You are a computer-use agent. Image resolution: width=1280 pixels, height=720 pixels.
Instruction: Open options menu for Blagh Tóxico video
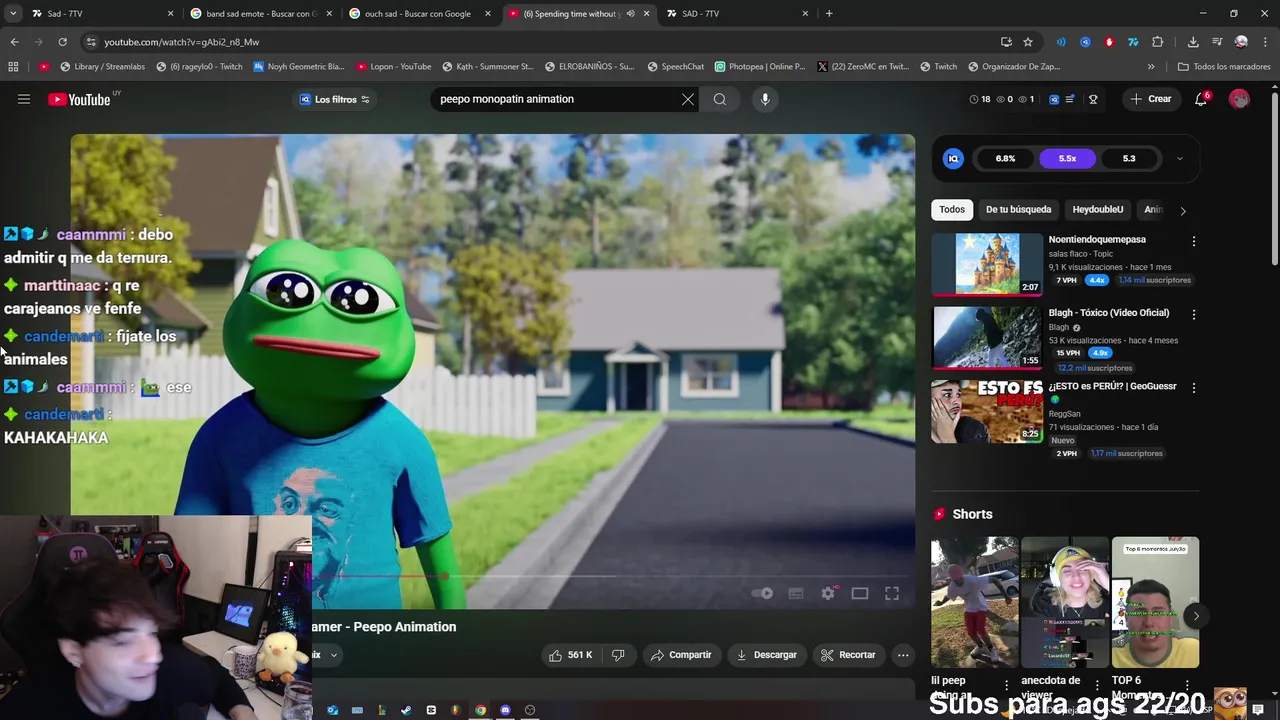1193,314
